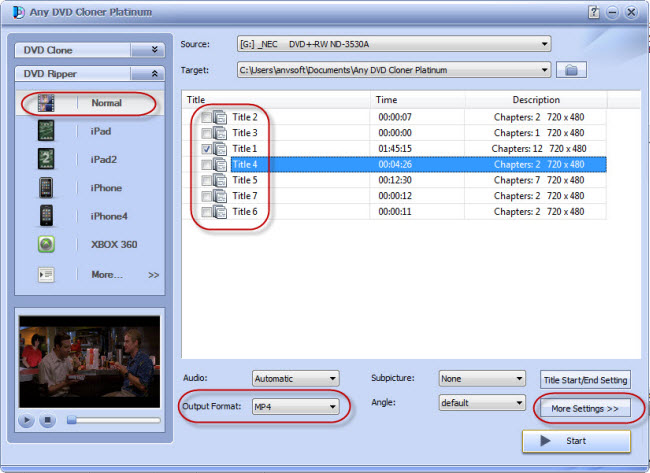Choose the iPad device icon
650x473 pixels.
46,131
